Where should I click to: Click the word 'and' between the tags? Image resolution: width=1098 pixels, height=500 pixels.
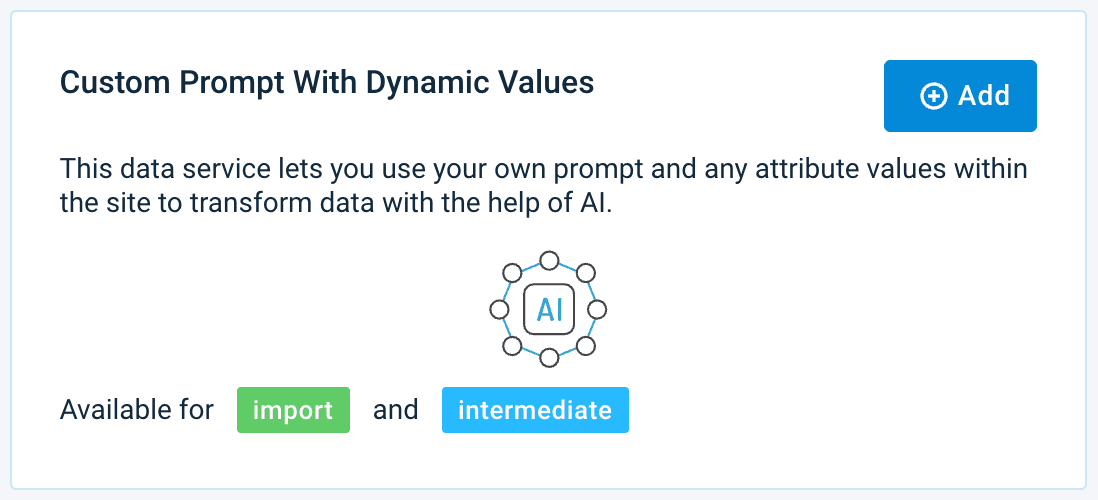point(395,410)
